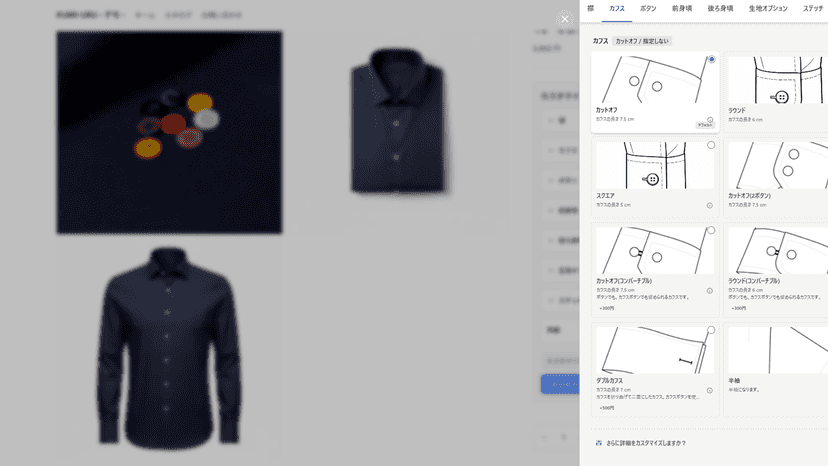Close the customization panel with the X icon

point(564,19)
